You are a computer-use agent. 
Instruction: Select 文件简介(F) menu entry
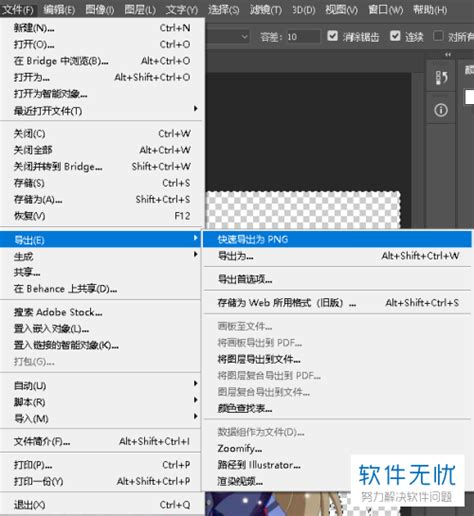[101, 442]
